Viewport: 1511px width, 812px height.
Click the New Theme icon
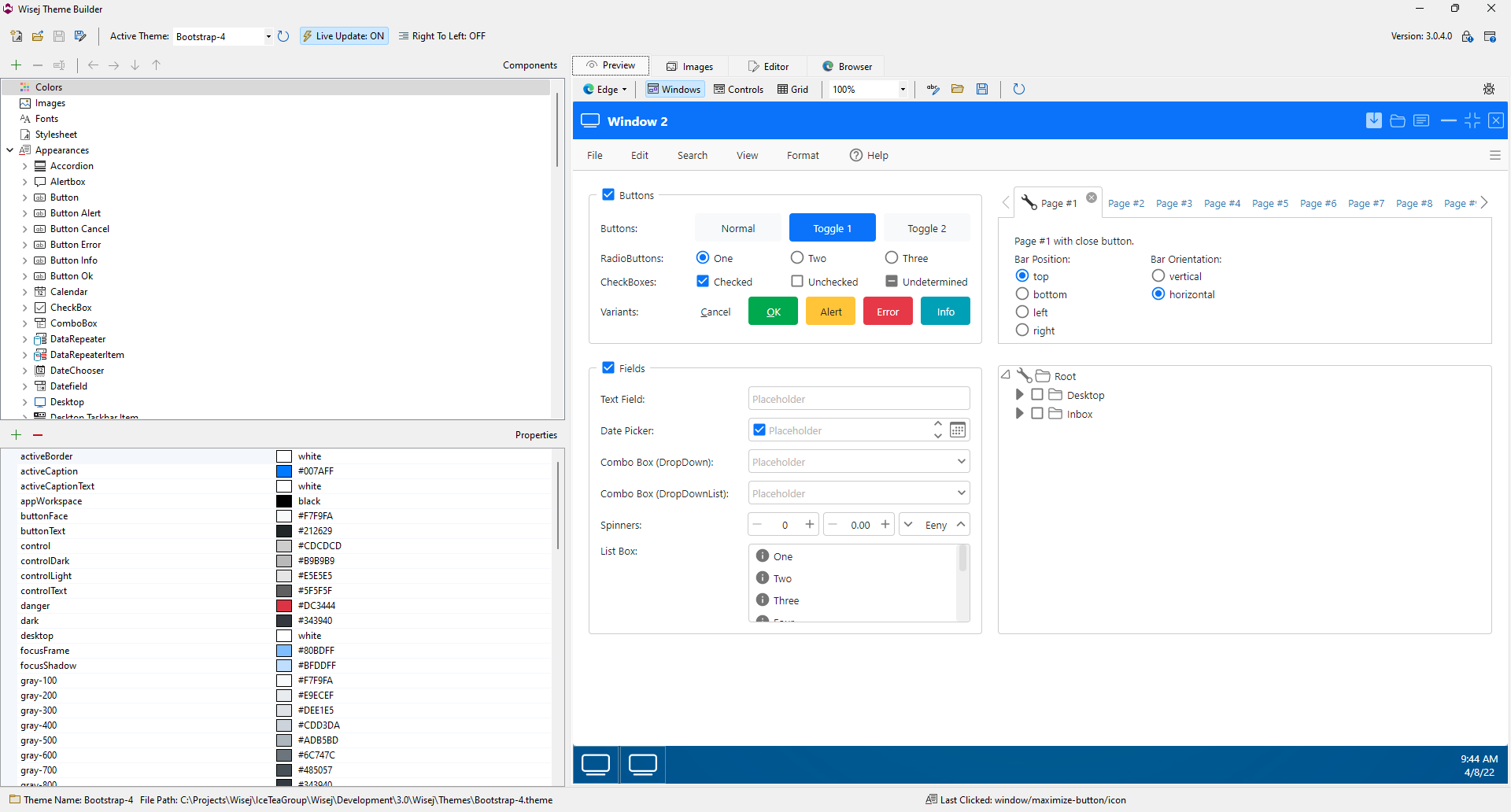point(17,36)
